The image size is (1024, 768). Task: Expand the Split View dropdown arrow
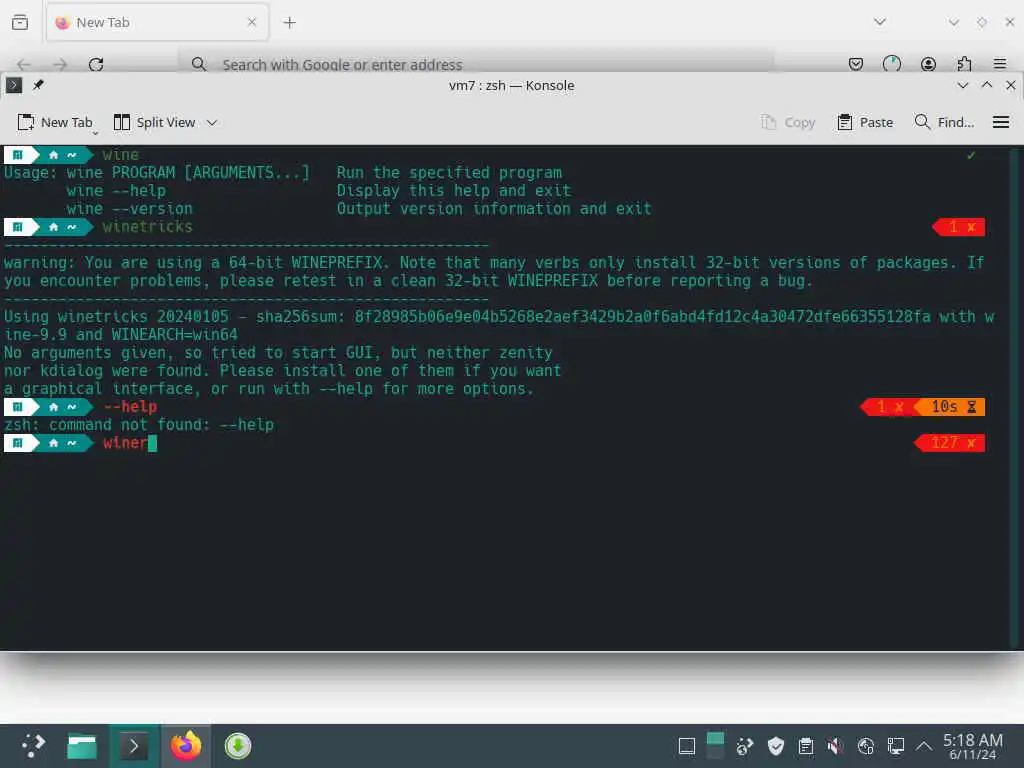tap(212, 122)
